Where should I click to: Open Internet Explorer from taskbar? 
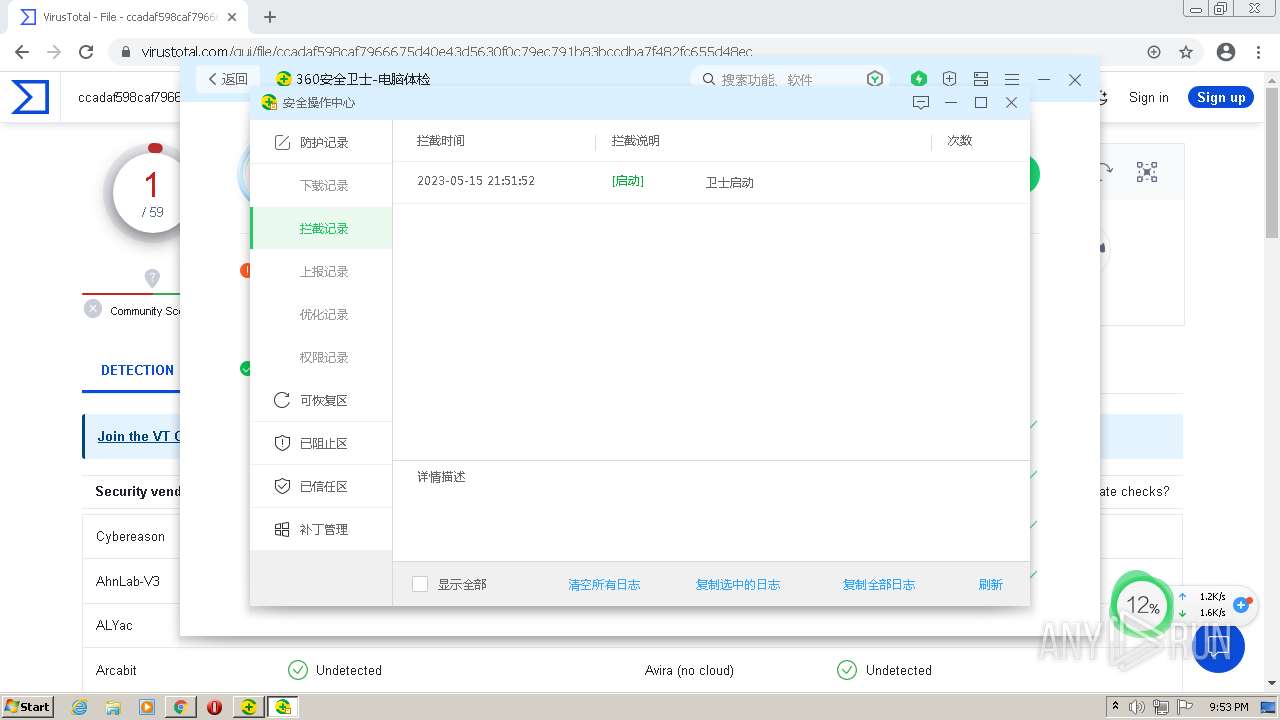click(x=80, y=707)
